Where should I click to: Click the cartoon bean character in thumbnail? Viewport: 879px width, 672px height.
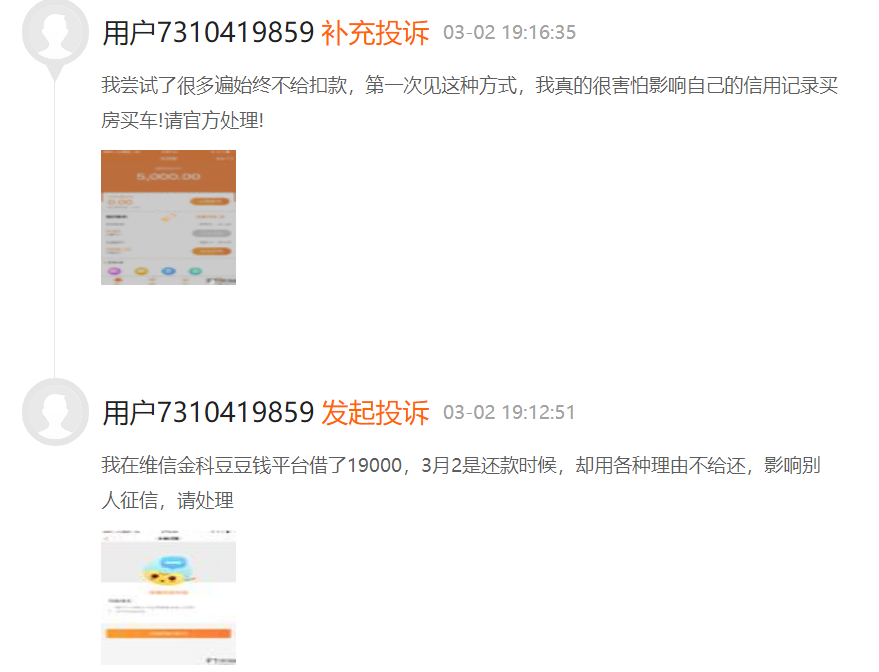167,572
